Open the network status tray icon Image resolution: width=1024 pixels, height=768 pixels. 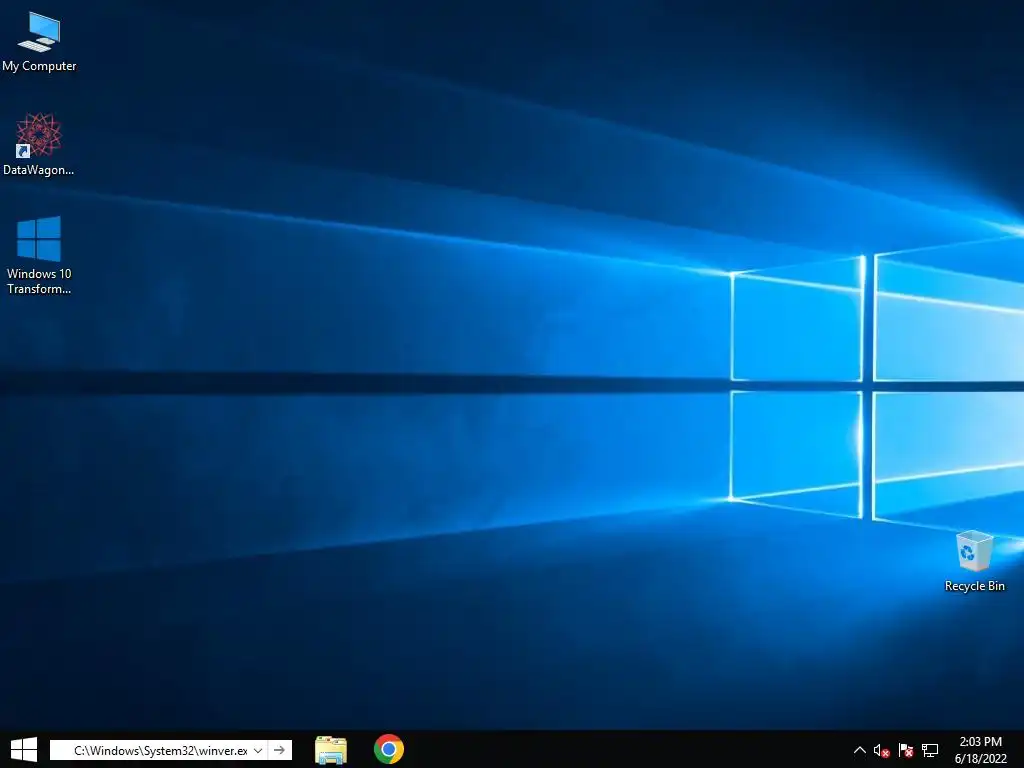[x=930, y=751]
